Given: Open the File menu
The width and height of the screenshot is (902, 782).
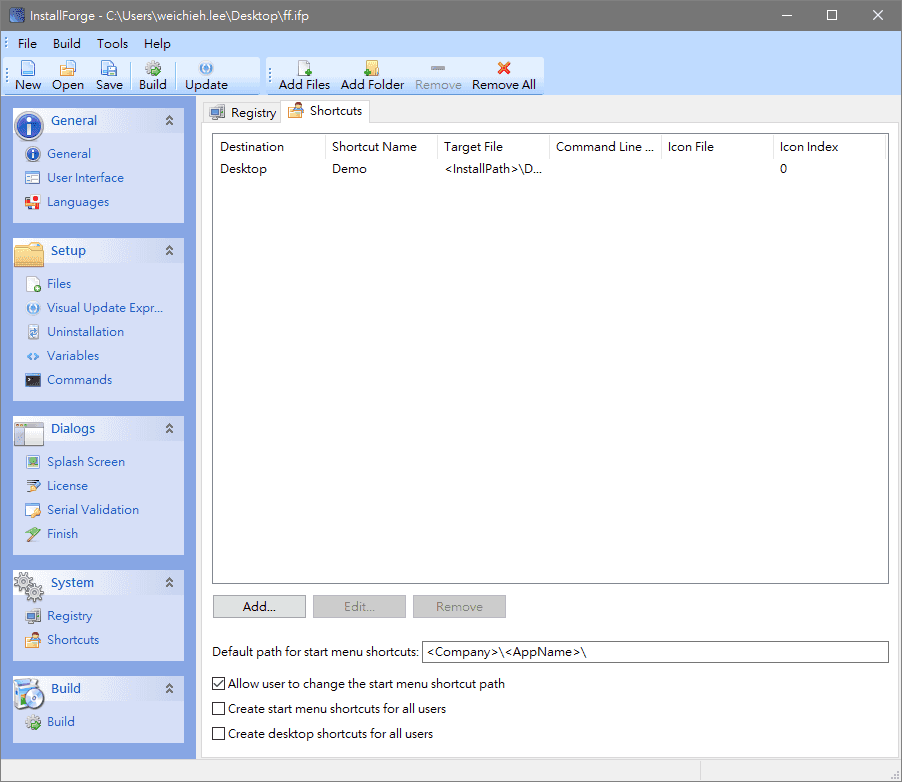Looking at the screenshot, I should coord(27,44).
